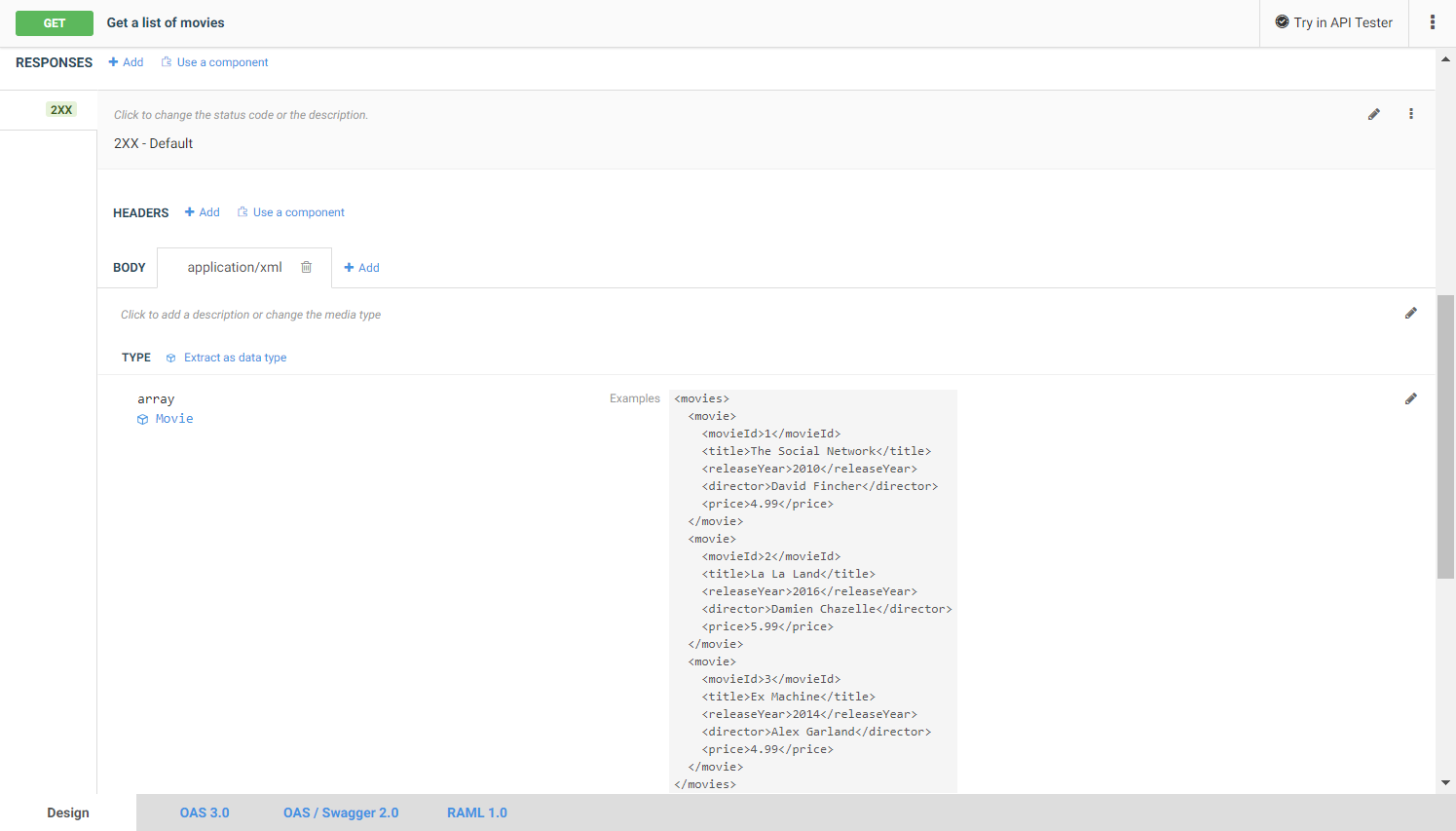The width and height of the screenshot is (1456, 831).
Task: Open the RAML 1.0 tab
Action: point(477,812)
